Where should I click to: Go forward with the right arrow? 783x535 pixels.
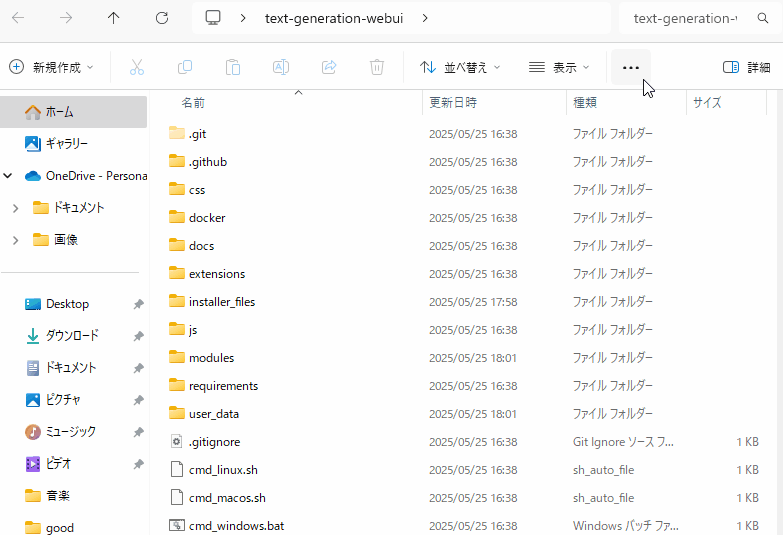(66, 18)
